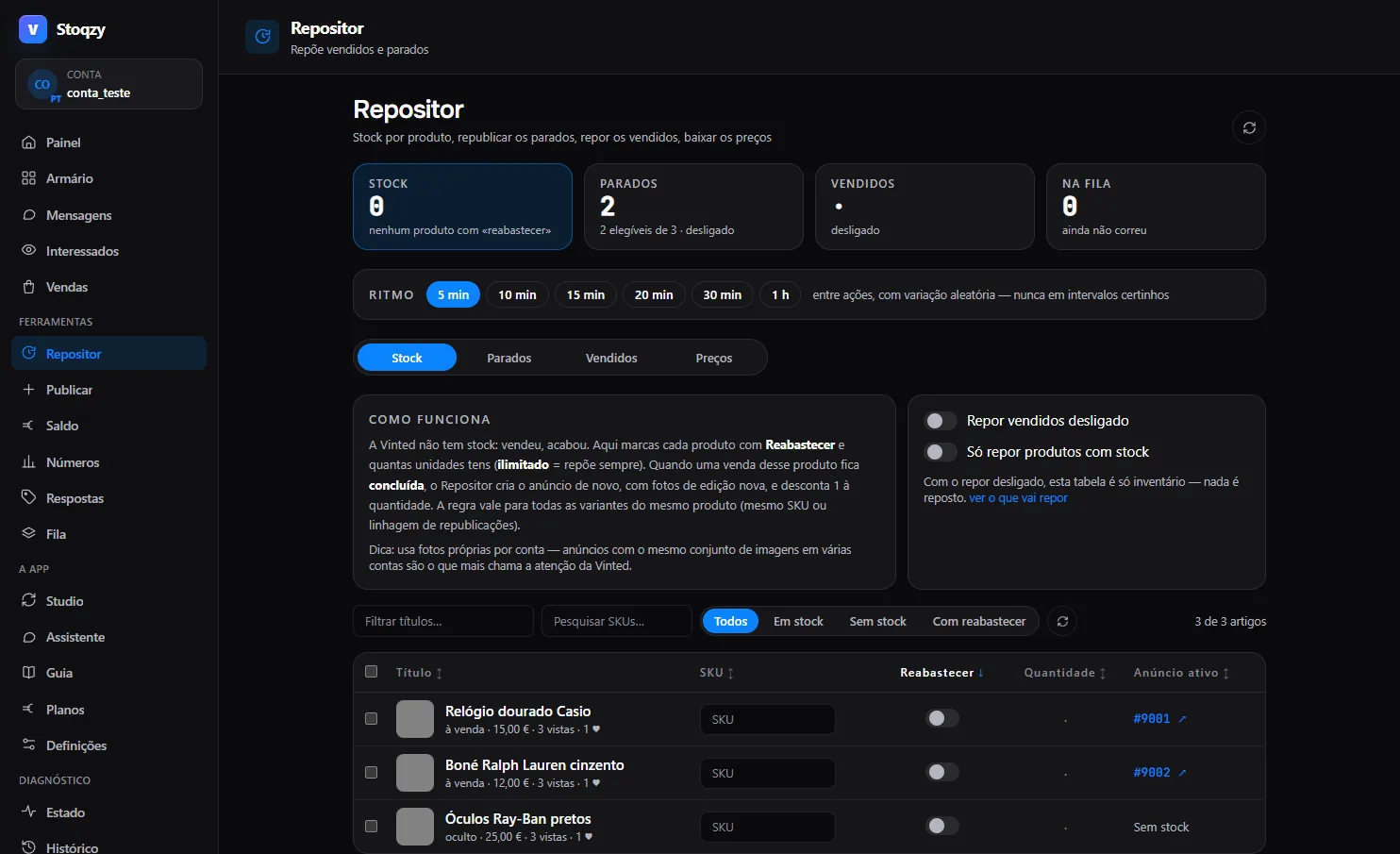Click the Interessados eye icon

(x=28, y=251)
